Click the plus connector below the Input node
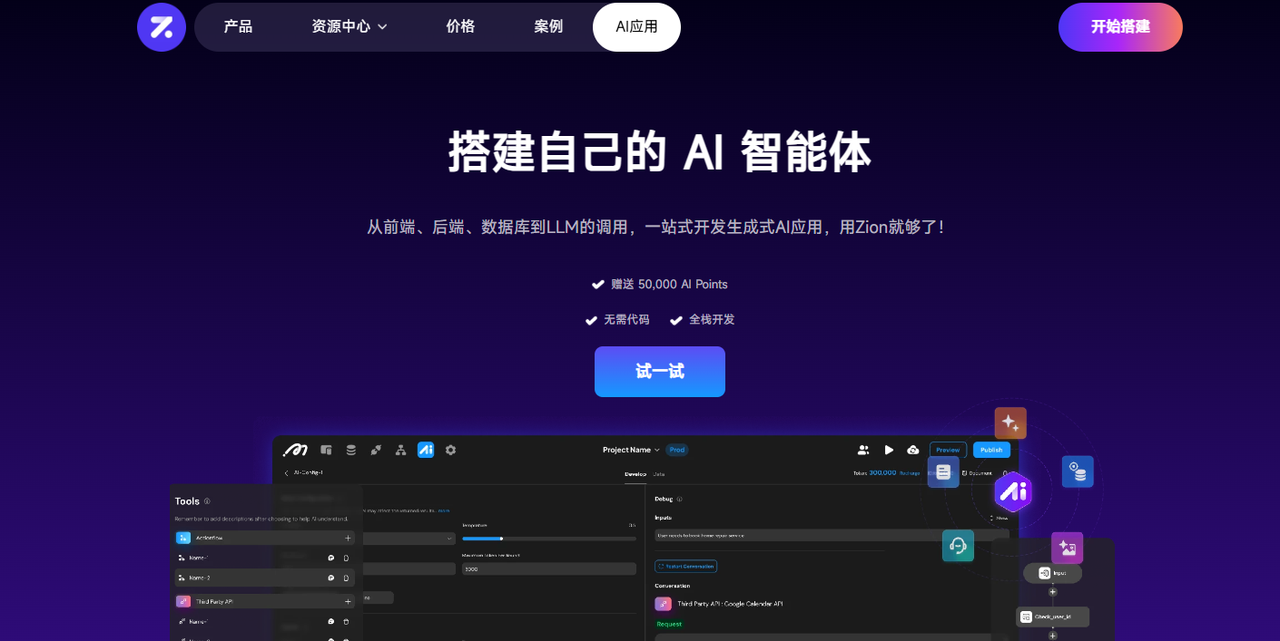This screenshot has height=641, width=1280. [x=1052, y=592]
